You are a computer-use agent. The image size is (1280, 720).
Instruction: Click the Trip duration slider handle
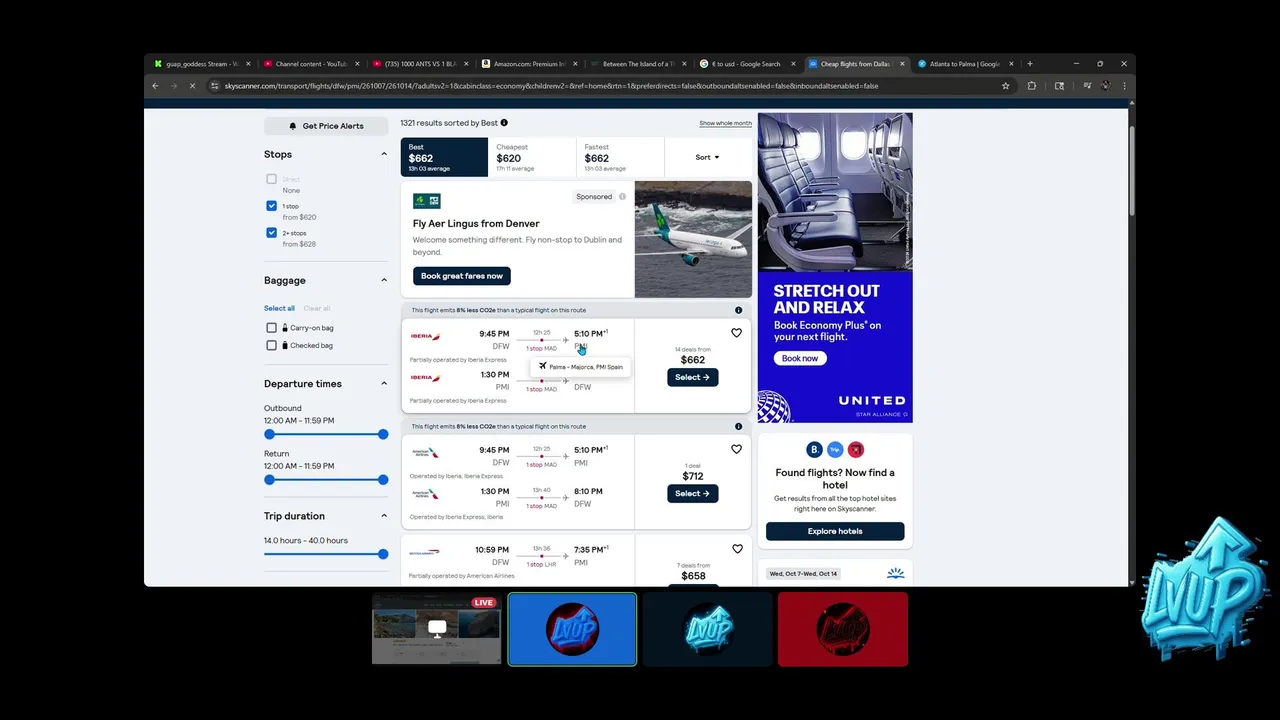(383, 554)
